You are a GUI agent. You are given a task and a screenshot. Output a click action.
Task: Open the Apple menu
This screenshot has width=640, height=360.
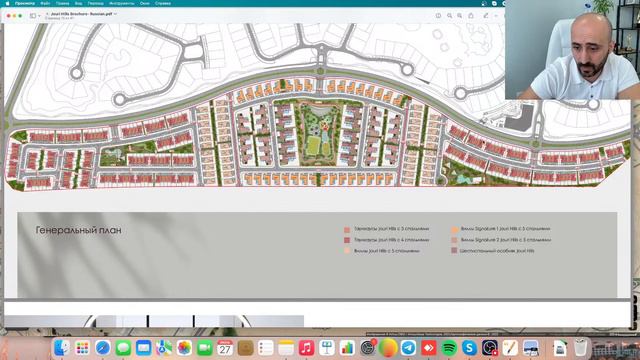7,3
